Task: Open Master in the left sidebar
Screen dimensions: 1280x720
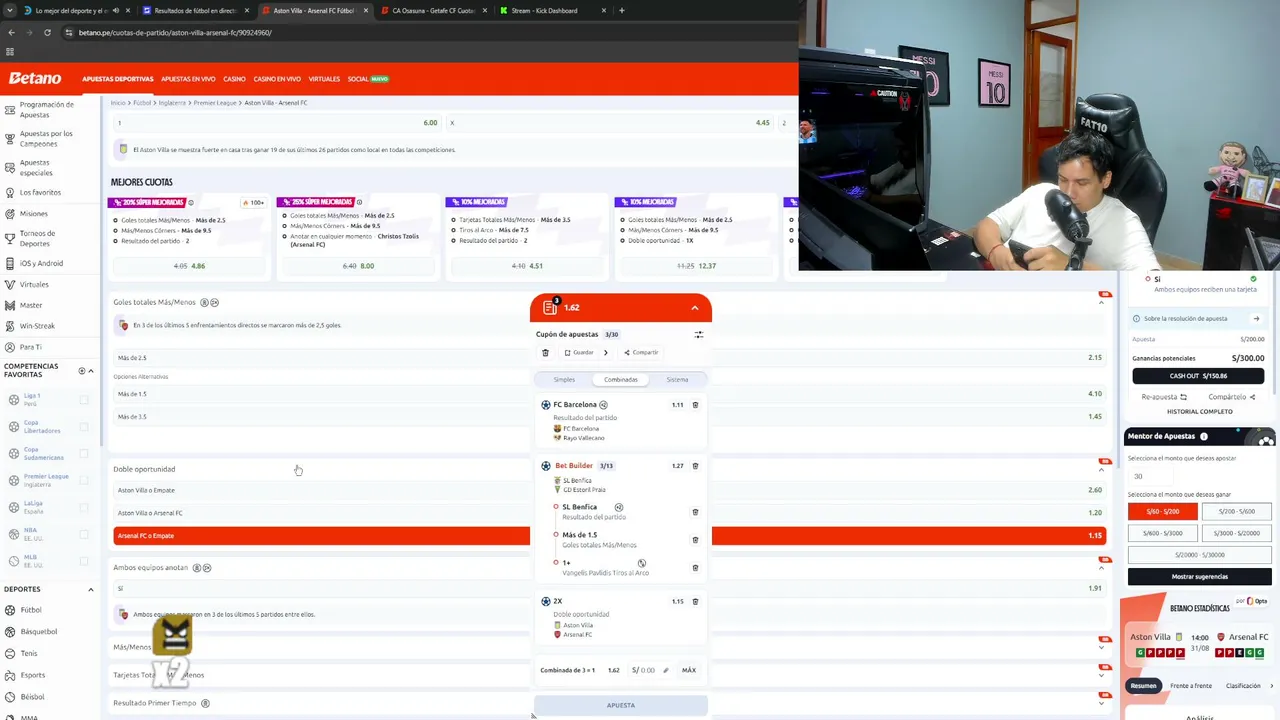Action: [31, 305]
